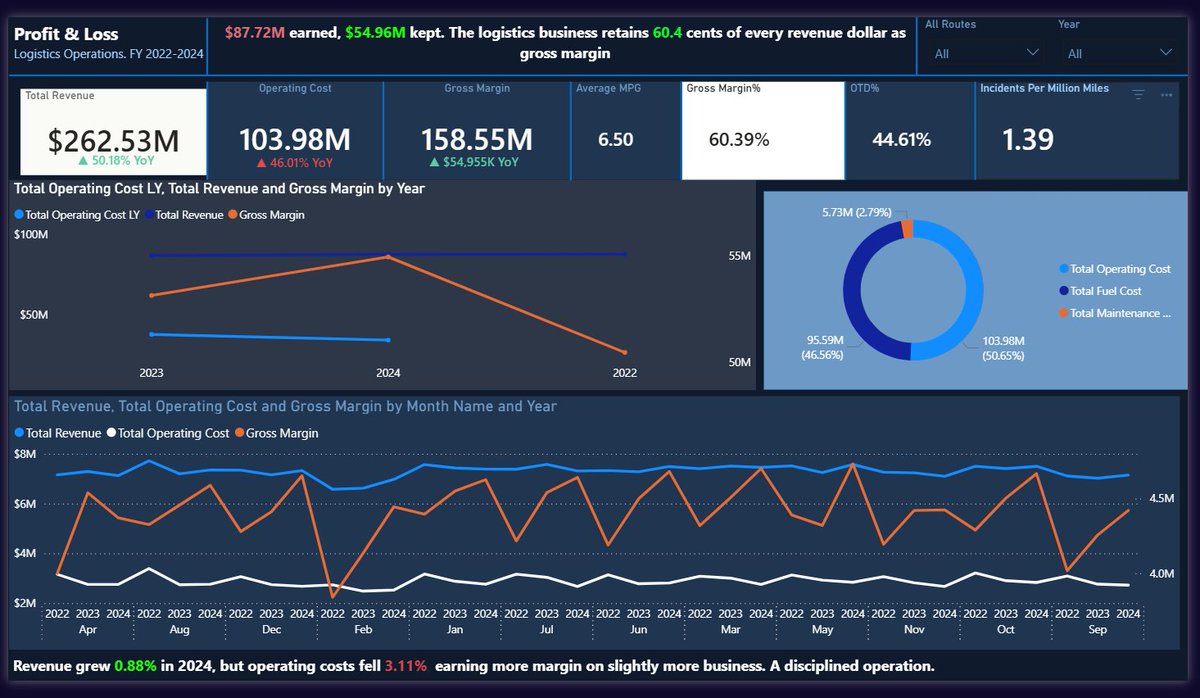This screenshot has width=1200, height=698.
Task: Click the 50M secondary axis label
Action: [739, 361]
